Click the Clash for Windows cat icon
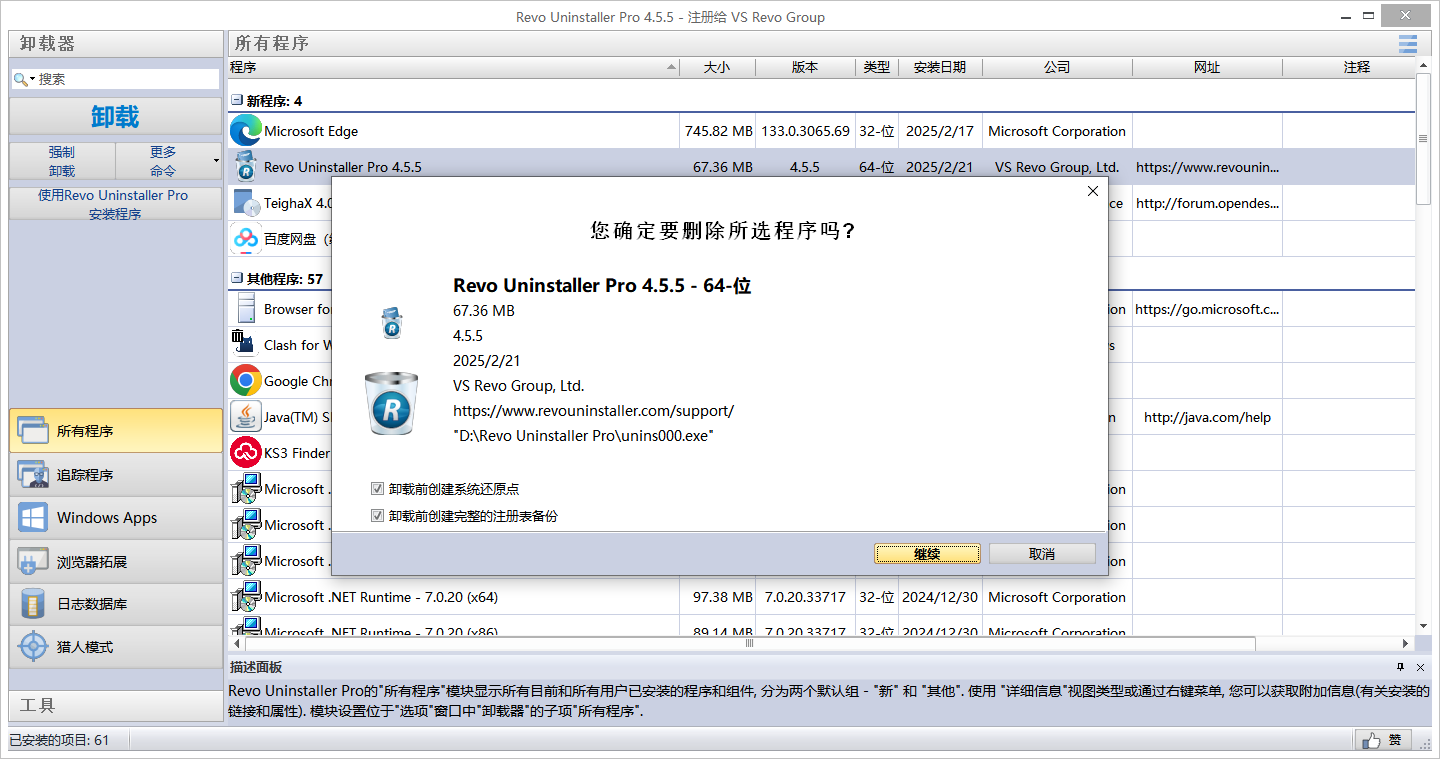 [245, 345]
